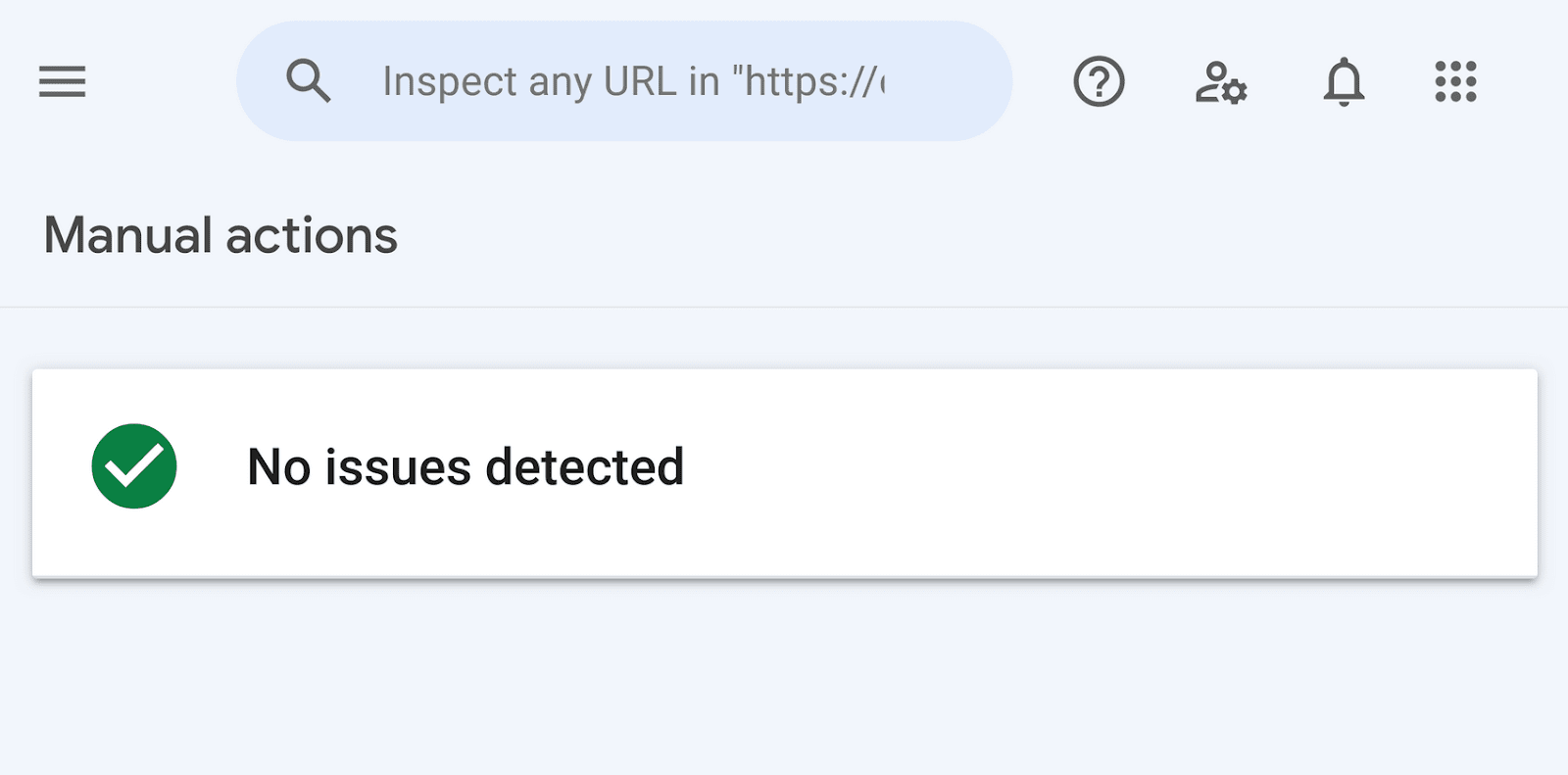Click the notifications bell to view alerts
1568x775 pixels.
(x=1345, y=82)
